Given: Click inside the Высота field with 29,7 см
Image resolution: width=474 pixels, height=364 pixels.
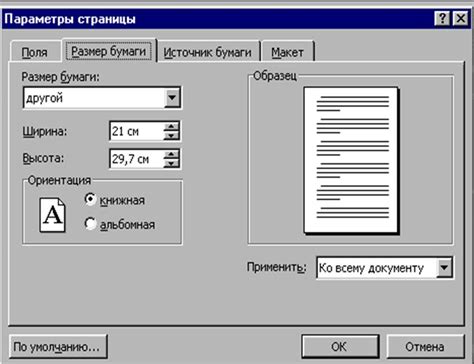Looking at the screenshot, I should pyautogui.click(x=136, y=159).
